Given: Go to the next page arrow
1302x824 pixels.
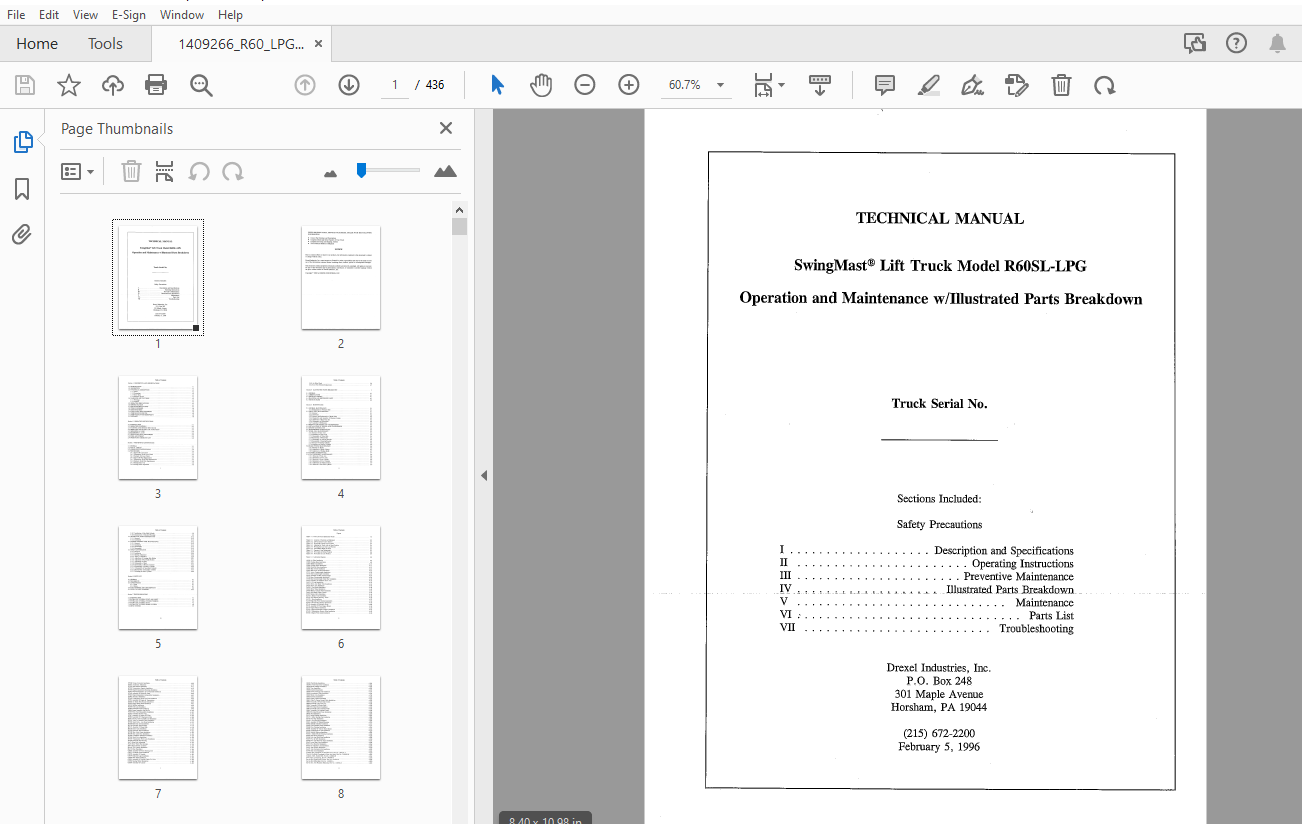Looking at the screenshot, I should pyautogui.click(x=349, y=85).
